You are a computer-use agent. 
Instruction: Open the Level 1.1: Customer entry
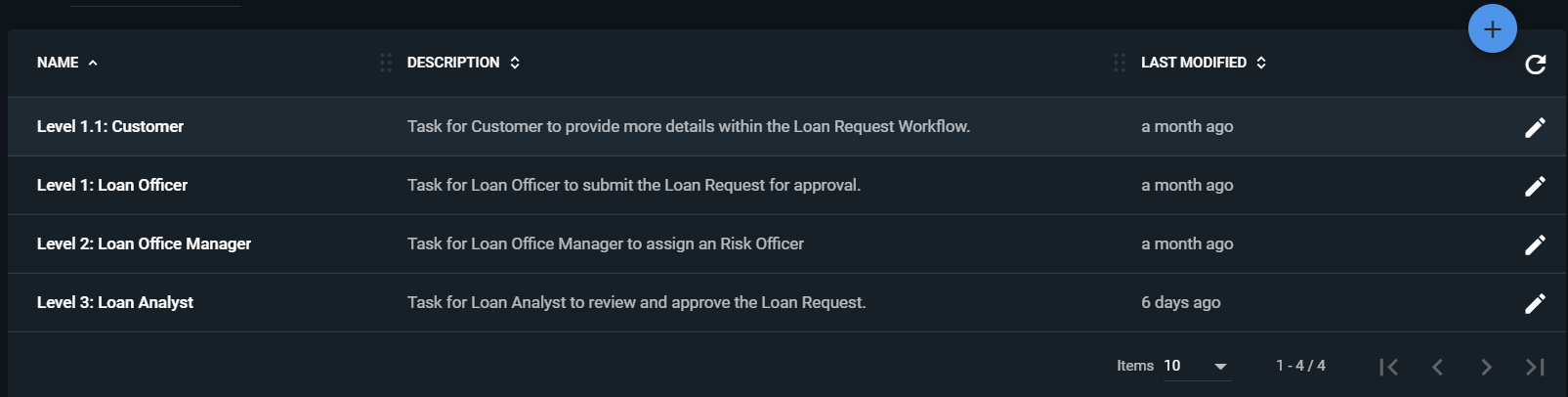coord(110,126)
